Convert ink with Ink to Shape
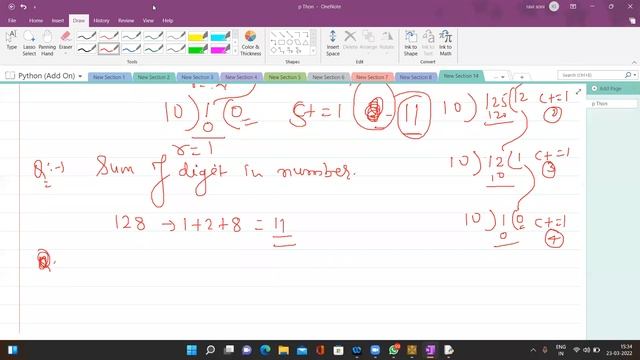Screen dimensions: 640x360 [x=411, y=43]
